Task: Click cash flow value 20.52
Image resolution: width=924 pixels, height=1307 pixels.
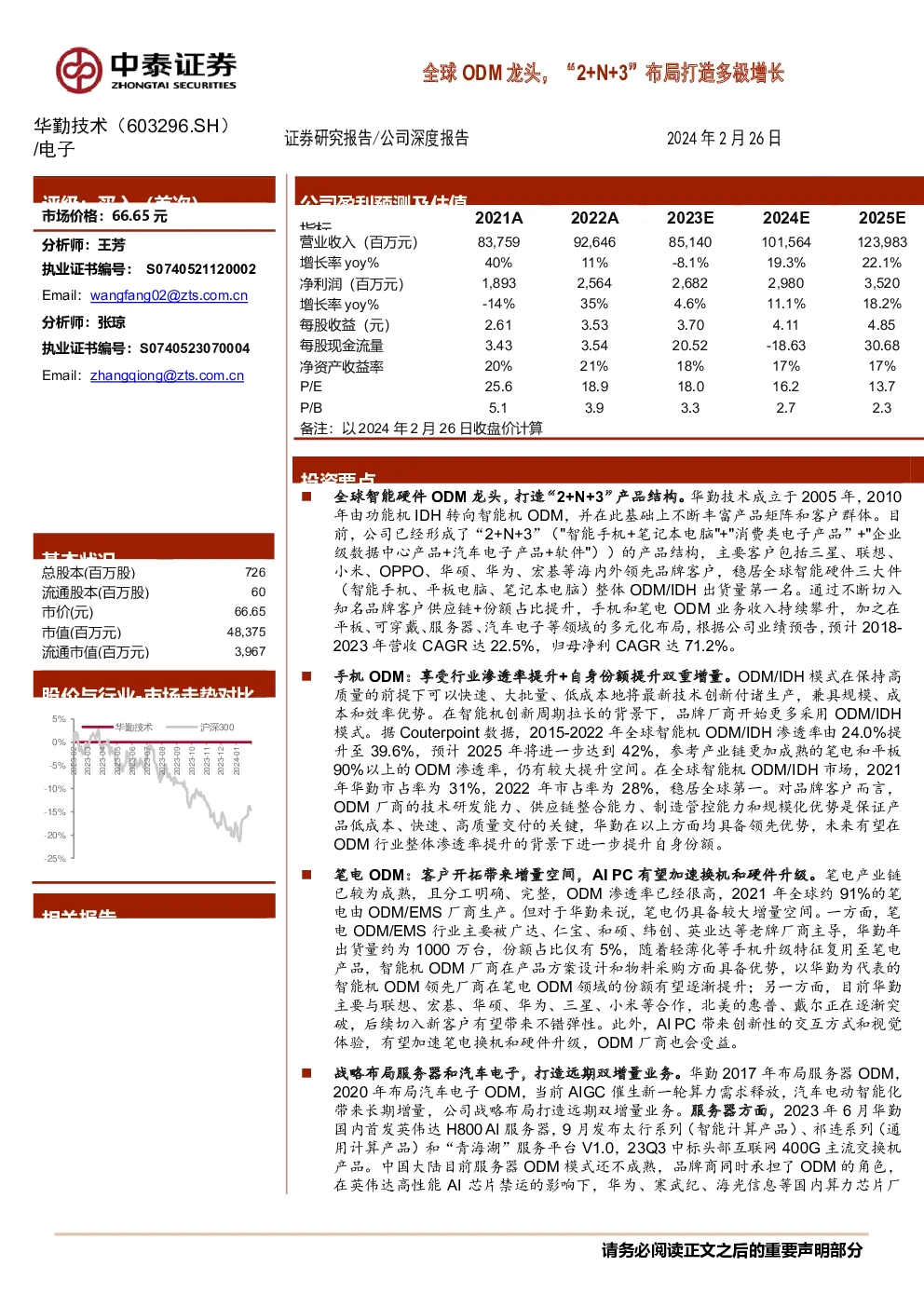Action: coord(690,346)
